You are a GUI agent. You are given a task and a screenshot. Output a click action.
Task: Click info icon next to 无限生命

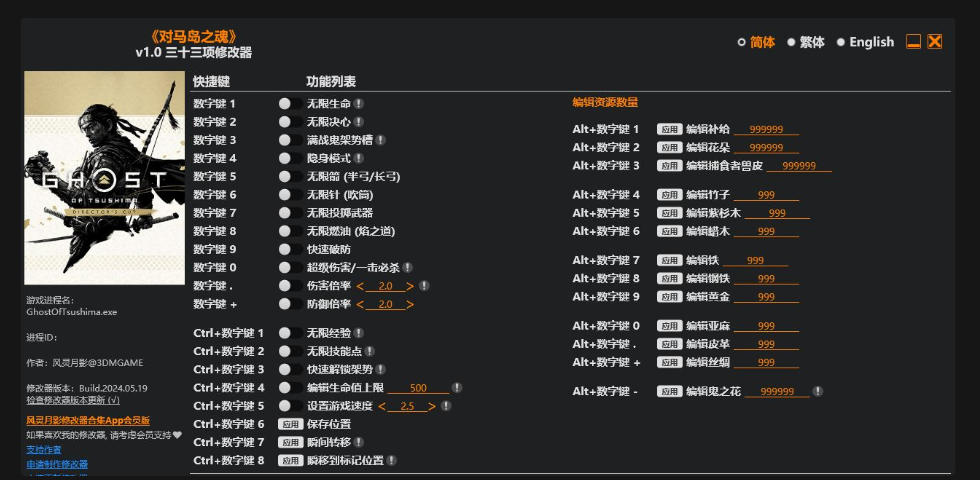(359, 104)
